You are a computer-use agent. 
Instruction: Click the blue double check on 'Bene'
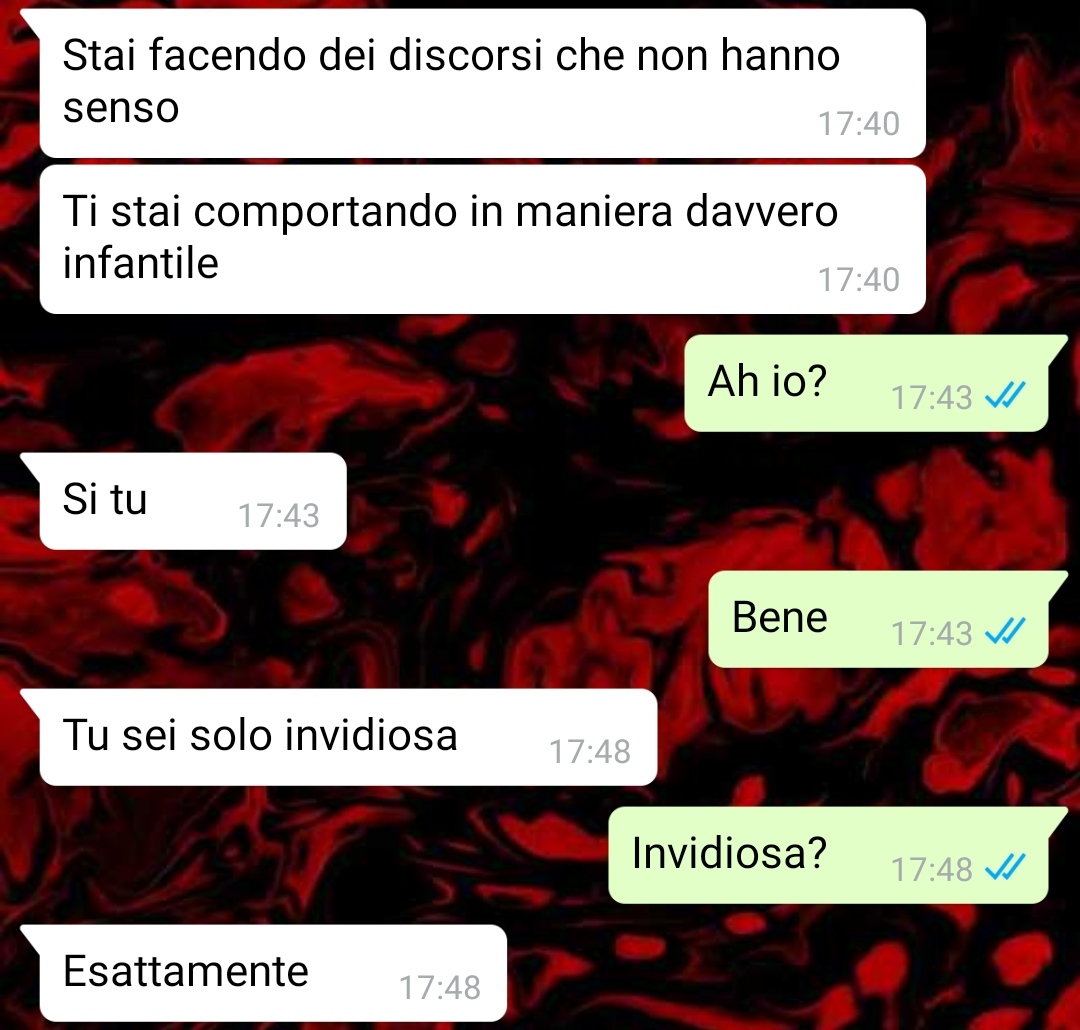(x=1005, y=631)
